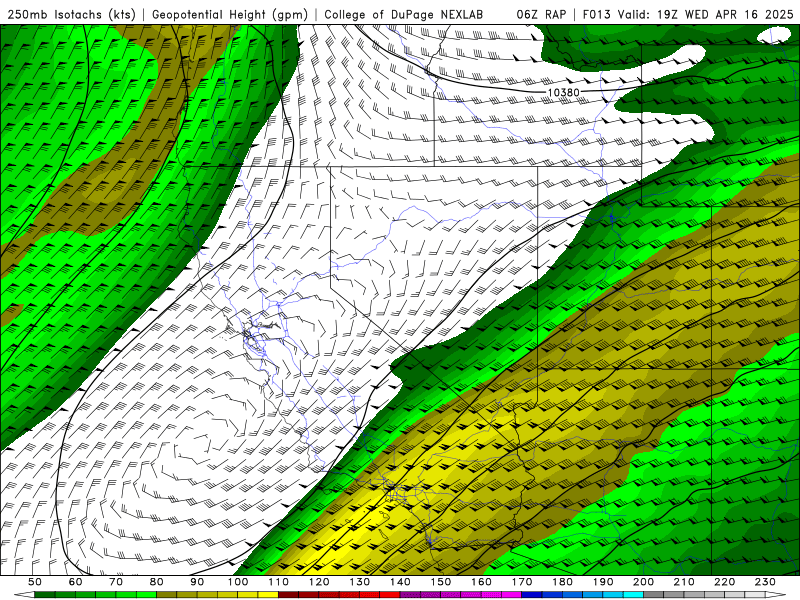The image size is (800, 600).
Task: Click the 140 value on the color scale
Action: [x=401, y=582]
